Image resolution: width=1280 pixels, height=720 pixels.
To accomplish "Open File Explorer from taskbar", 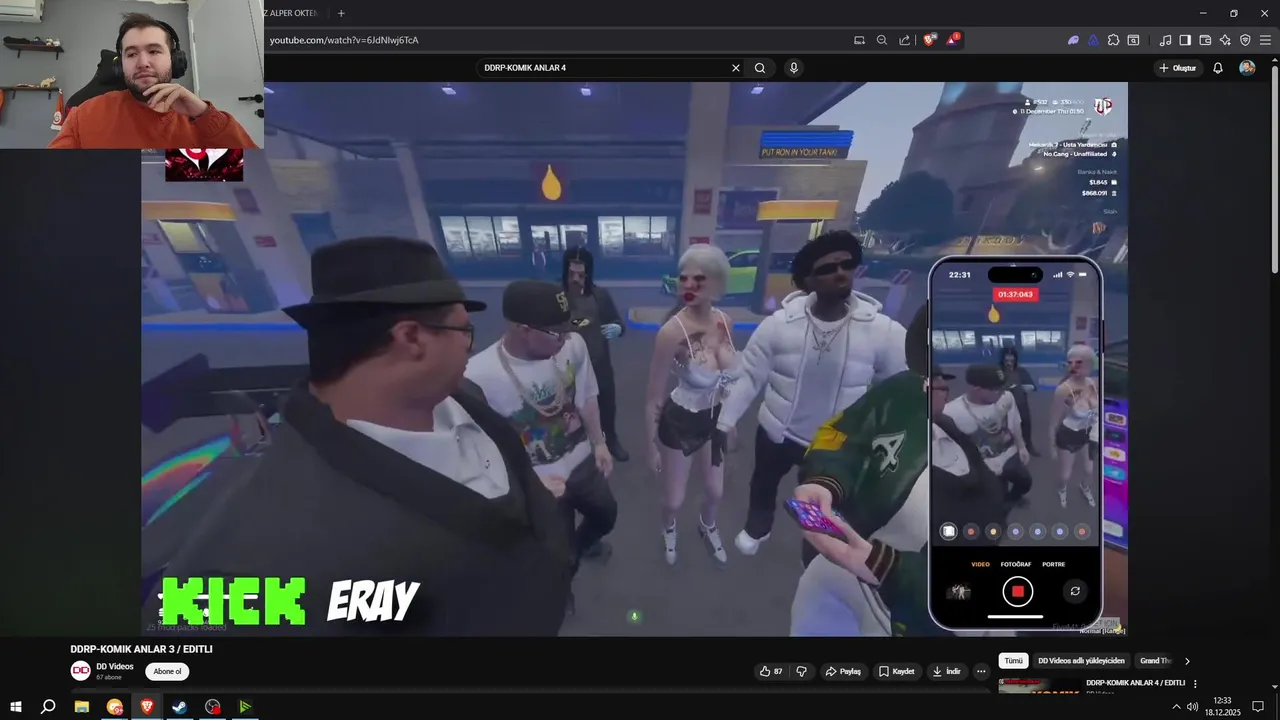I will tap(82, 706).
